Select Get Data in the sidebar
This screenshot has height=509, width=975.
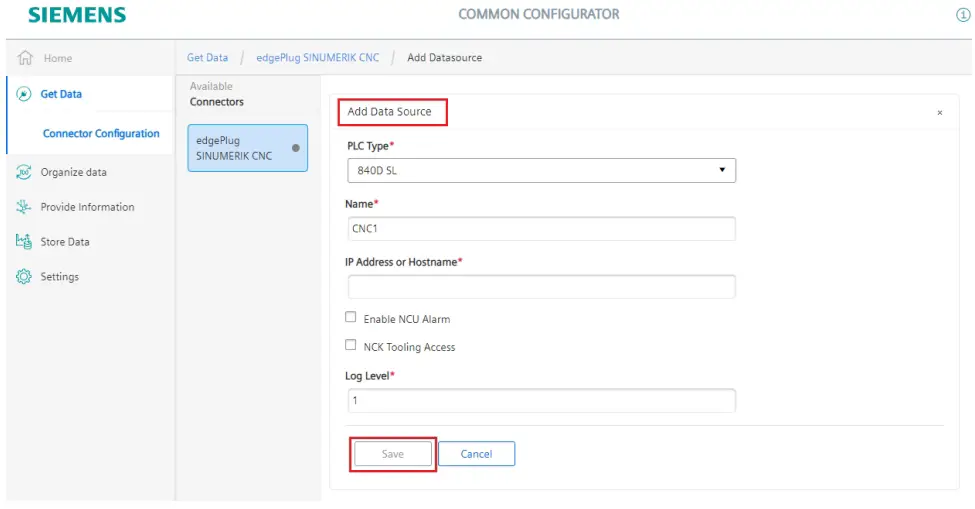coord(61,94)
